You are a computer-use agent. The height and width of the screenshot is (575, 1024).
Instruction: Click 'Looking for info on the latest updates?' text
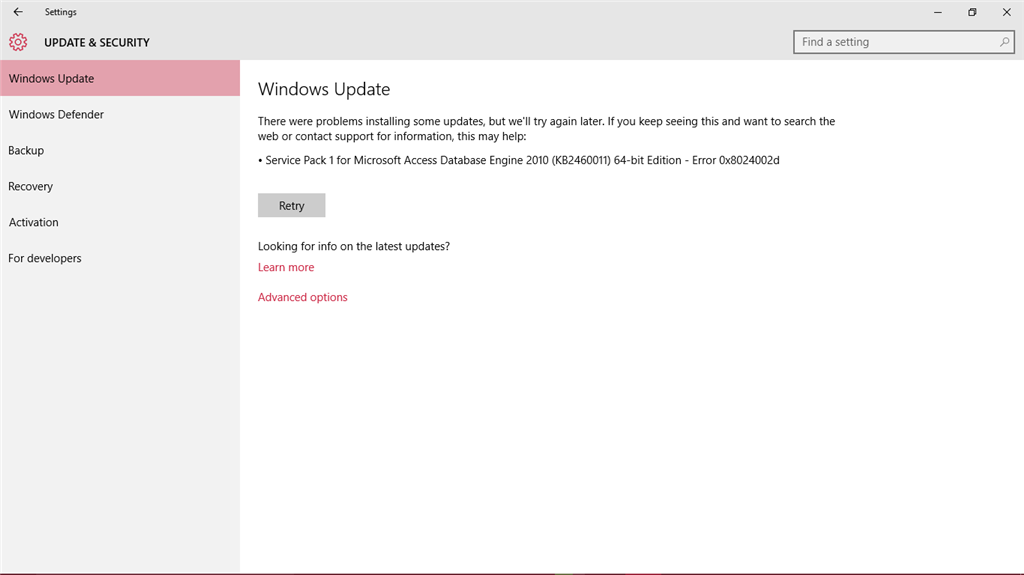pos(354,246)
